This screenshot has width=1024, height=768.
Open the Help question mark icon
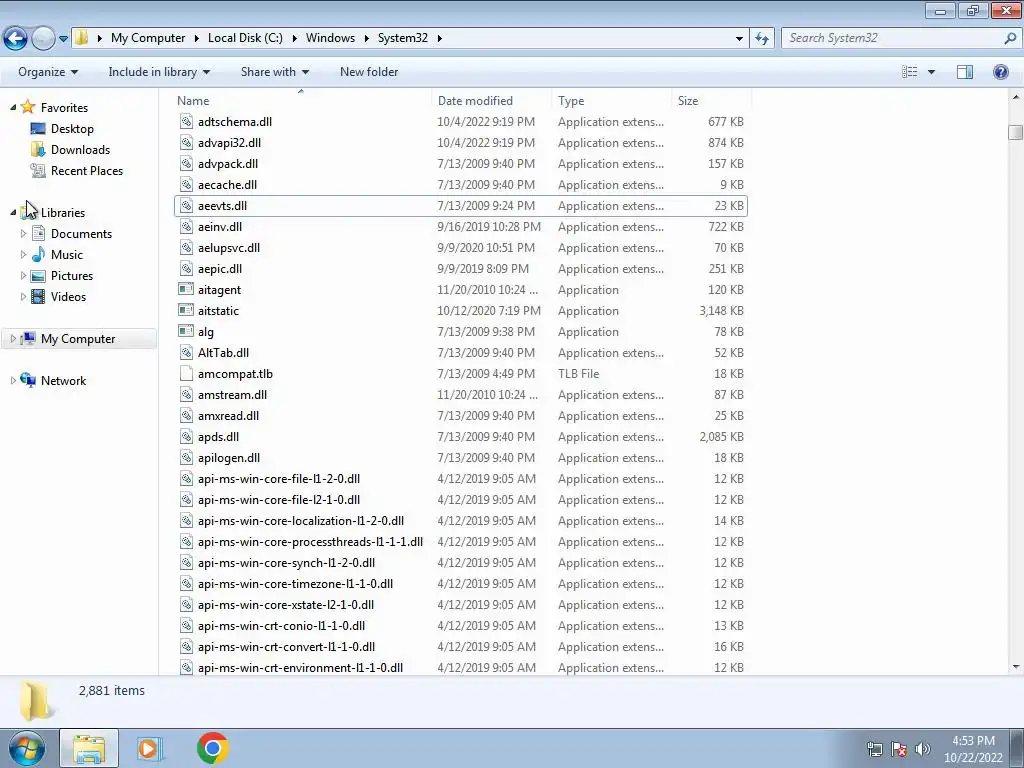(x=1000, y=72)
